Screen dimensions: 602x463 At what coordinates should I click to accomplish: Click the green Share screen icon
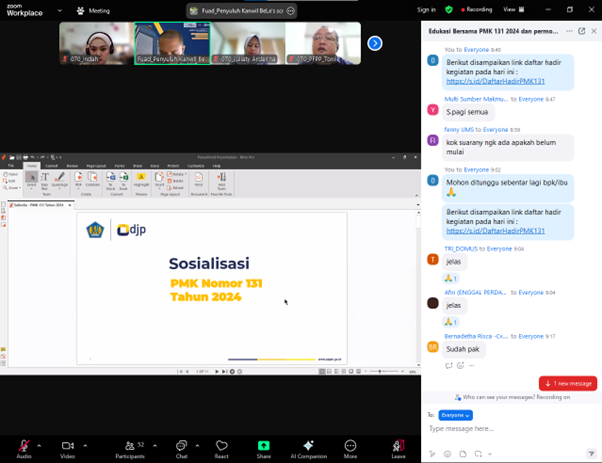point(263,445)
